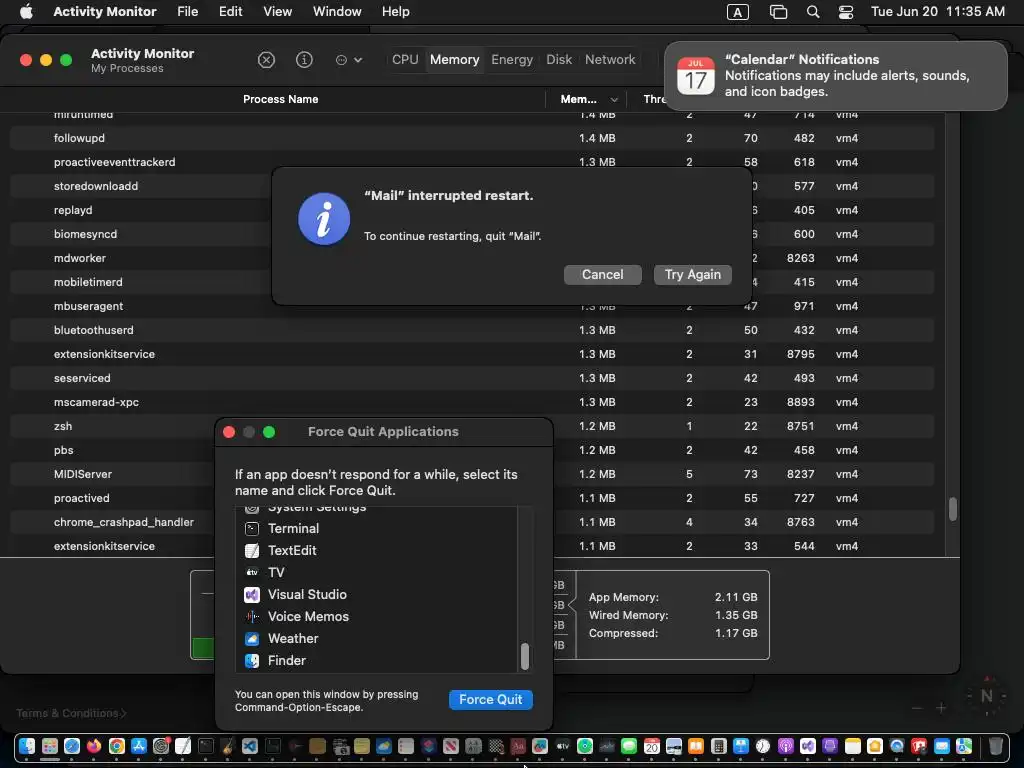The image size is (1024, 768).
Task: Open Control Center in the menu bar
Action: point(846,12)
